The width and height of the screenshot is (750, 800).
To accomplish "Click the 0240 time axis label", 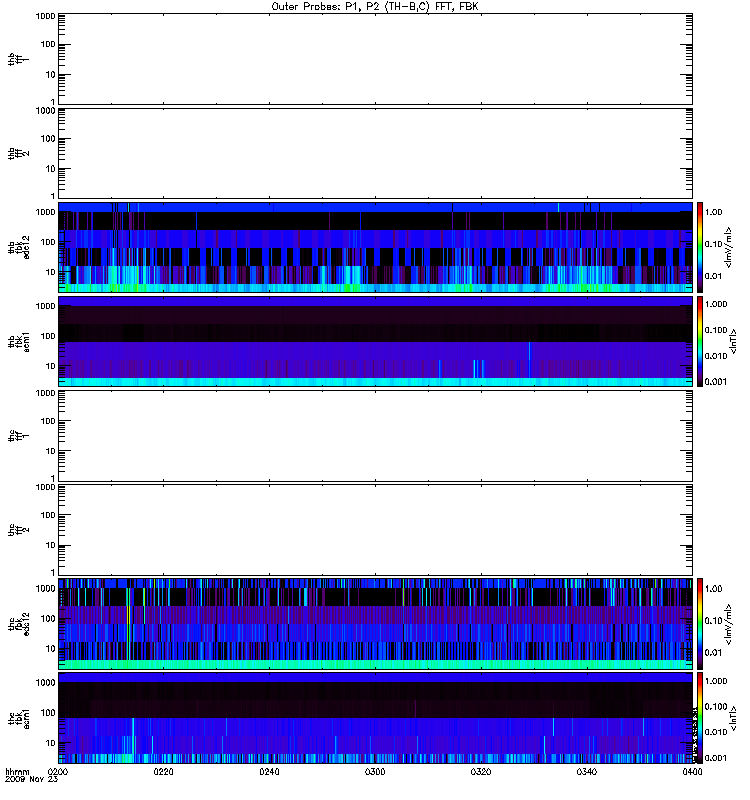I will tap(269, 772).
